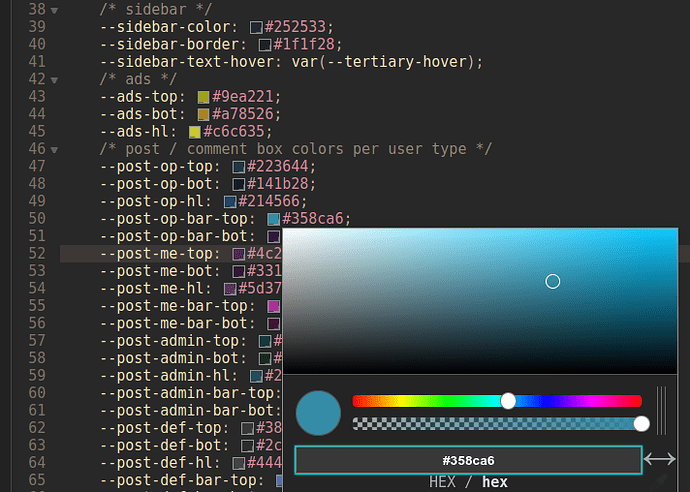Open color swatch for --post-me-bar-bot
Image resolution: width=690 pixels, height=492 pixels.
[x=274, y=324]
